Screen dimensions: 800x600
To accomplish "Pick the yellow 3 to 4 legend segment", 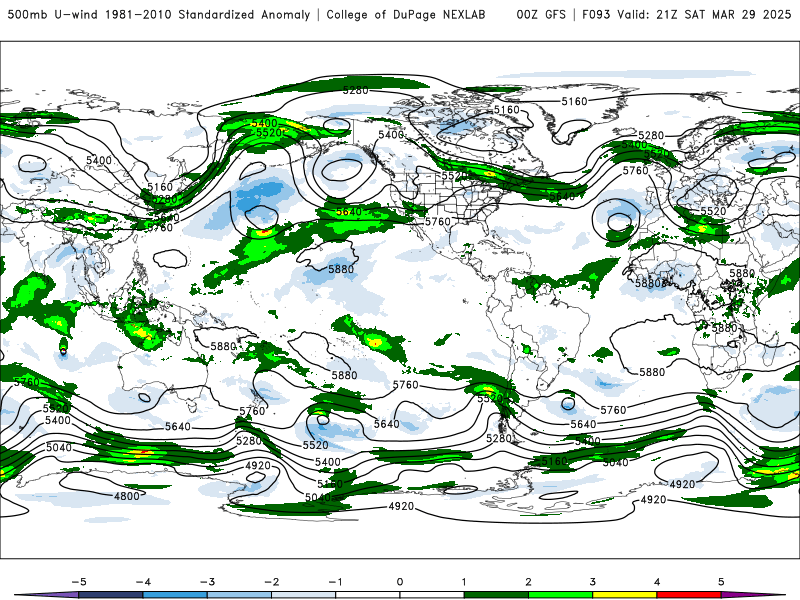I will point(625,595).
